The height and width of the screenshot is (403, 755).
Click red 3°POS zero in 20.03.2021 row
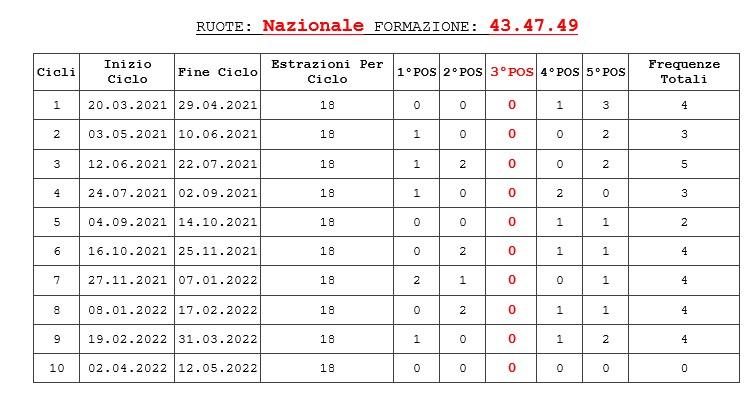(511, 105)
